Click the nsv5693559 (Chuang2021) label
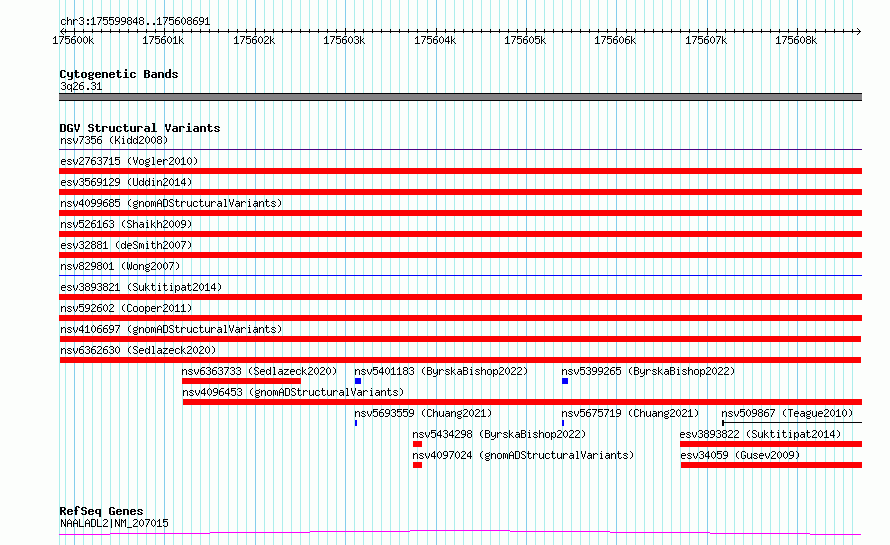This screenshot has width=890, height=545. (423, 413)
